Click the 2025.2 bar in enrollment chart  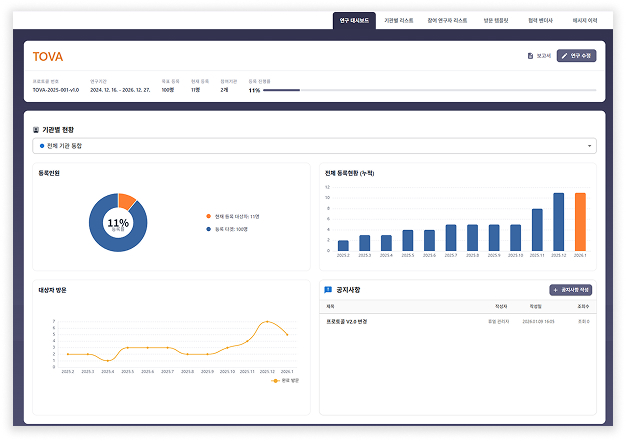click(x=343, y=245)
